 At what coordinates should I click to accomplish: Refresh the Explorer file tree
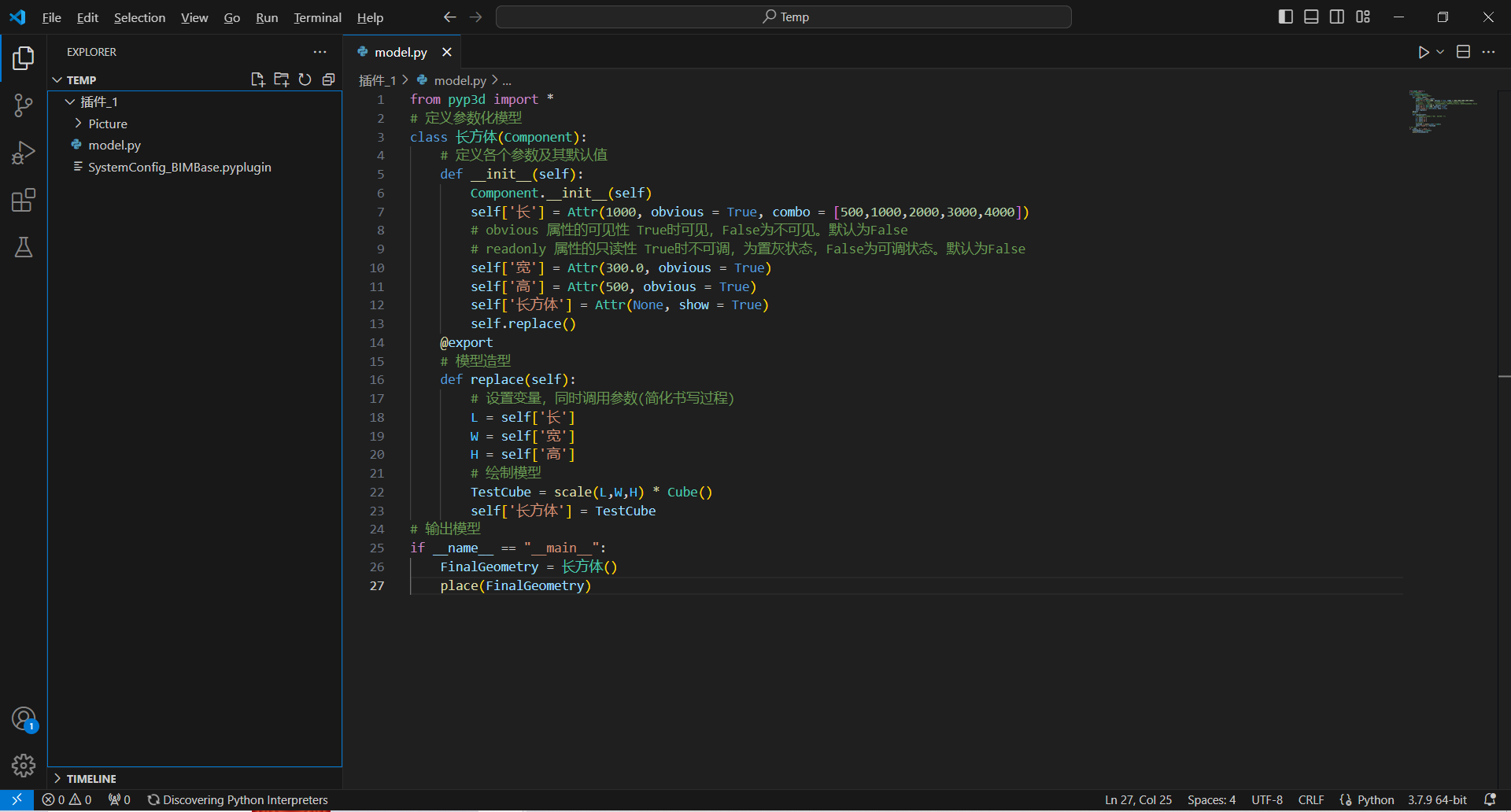pyautogui.click(x=305, y=79)
